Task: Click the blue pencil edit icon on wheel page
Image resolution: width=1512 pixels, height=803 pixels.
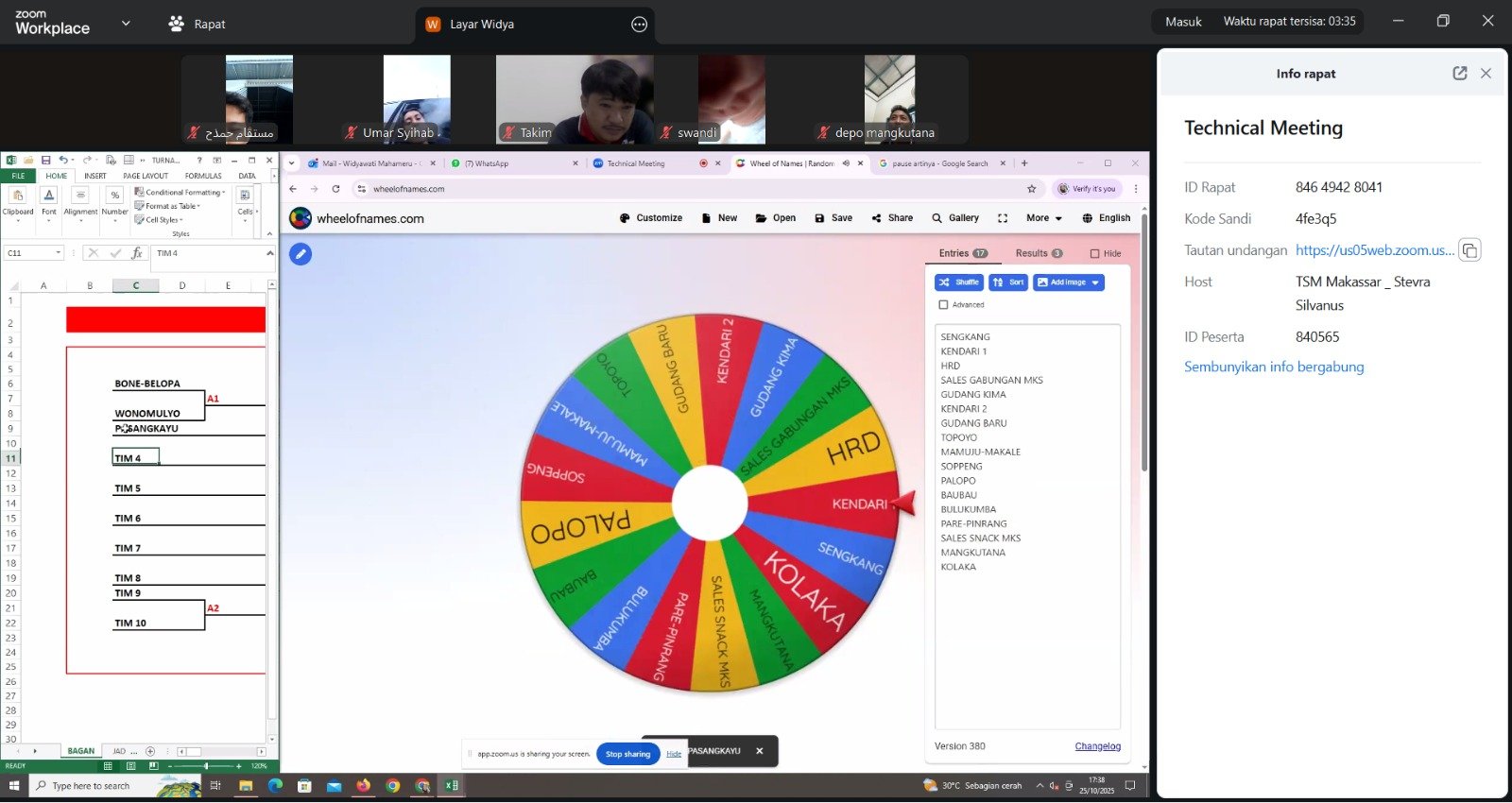Action: tap(301, 254)
